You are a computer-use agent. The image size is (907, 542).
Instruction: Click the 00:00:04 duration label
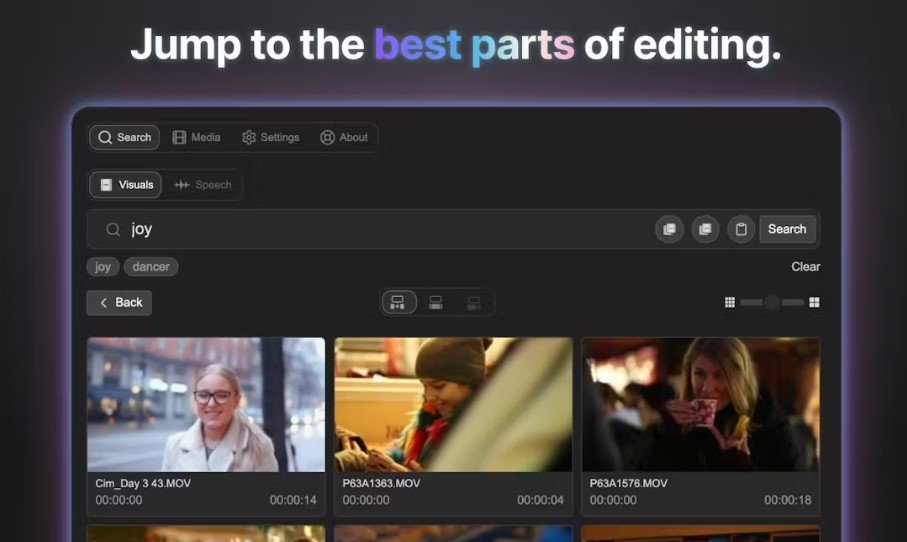point(540,500)
